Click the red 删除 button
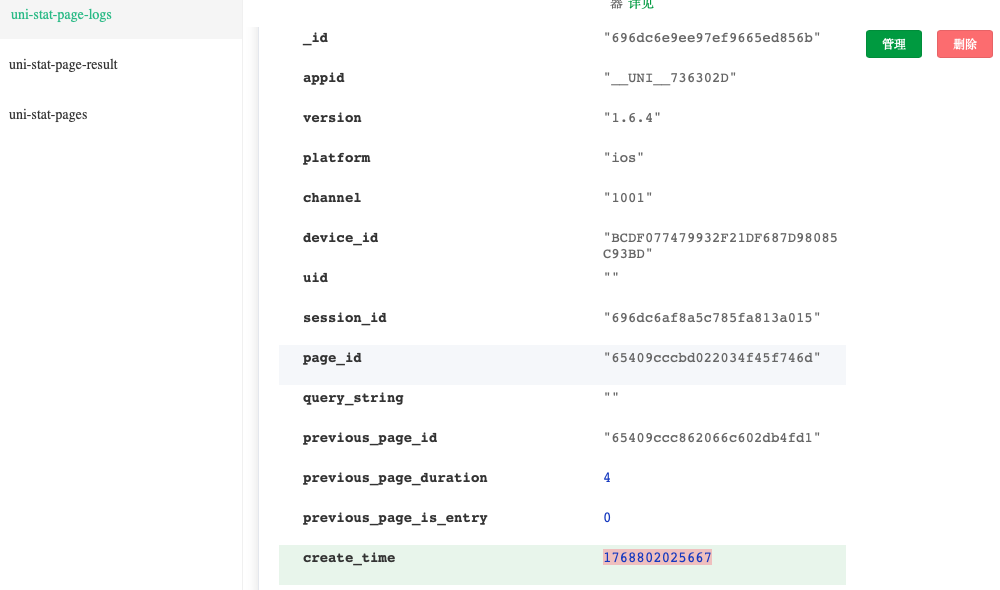1000x590 pixels. click(x=964, y=44)
